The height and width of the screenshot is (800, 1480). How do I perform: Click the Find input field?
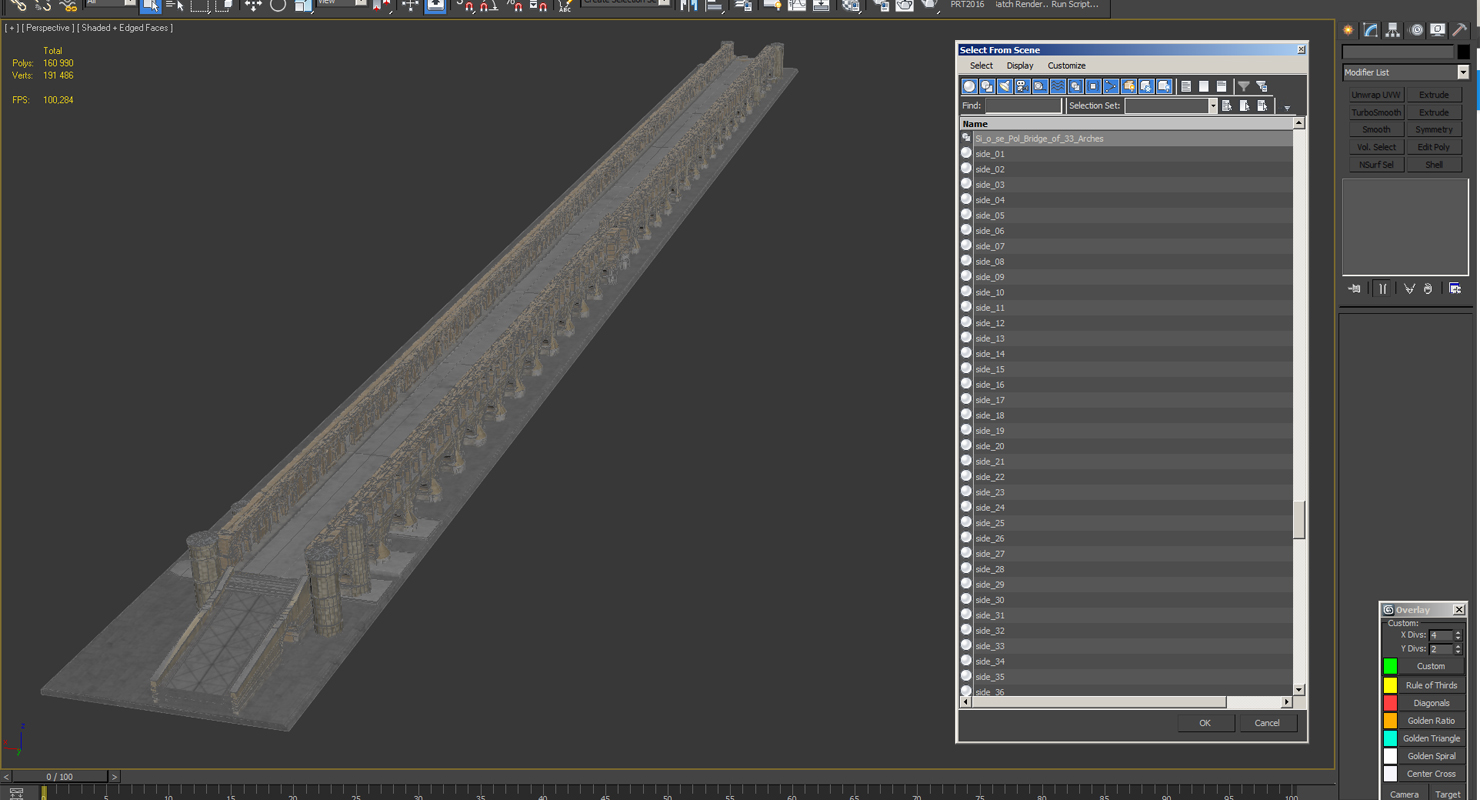coord(1023,106)
